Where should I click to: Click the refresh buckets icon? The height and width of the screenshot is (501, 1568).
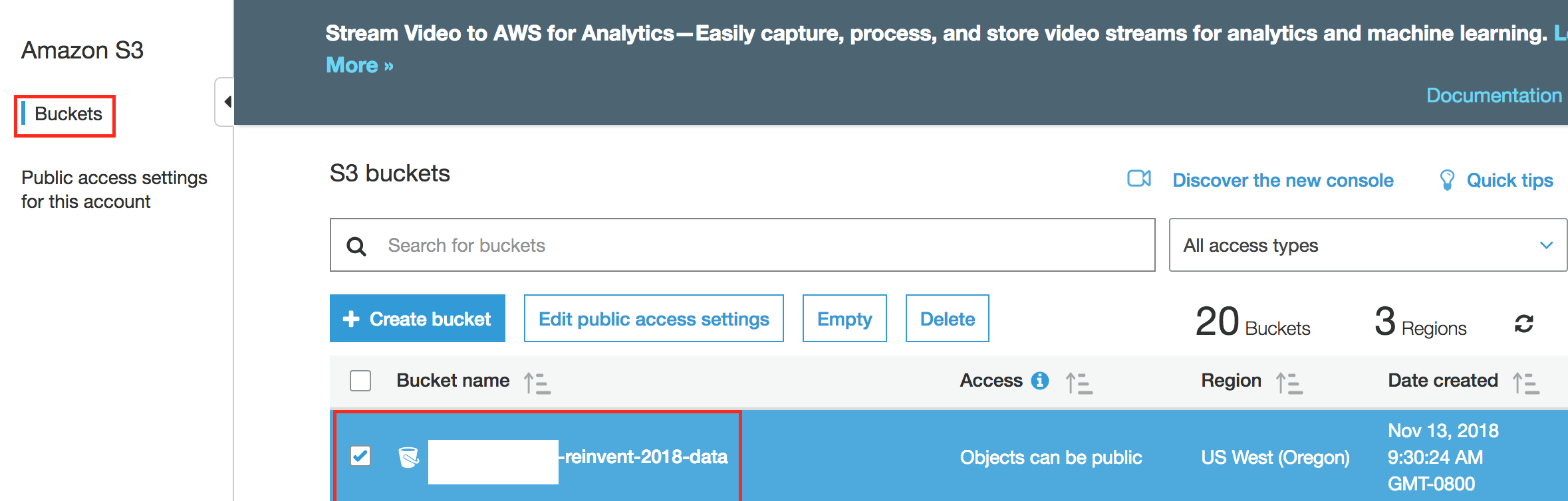pos(1523,324)
